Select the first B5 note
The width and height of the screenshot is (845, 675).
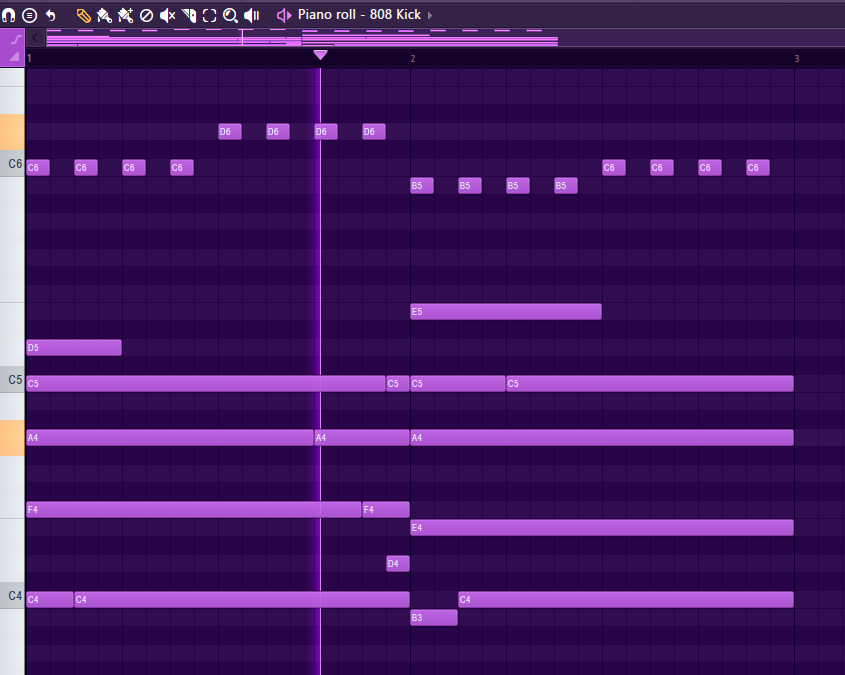point(422,185)
